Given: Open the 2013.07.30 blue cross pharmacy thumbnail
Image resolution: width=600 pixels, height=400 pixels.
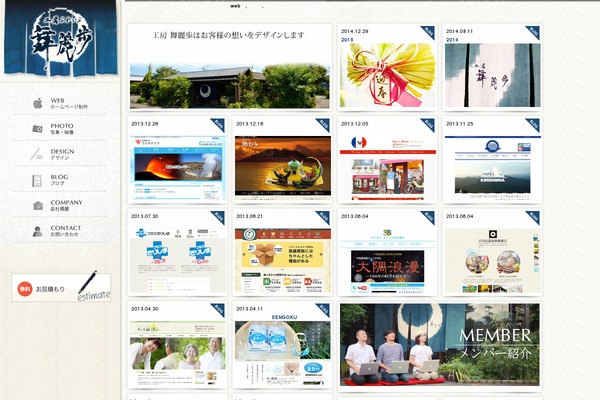Looking at the screenshot, I should [178, 260].
